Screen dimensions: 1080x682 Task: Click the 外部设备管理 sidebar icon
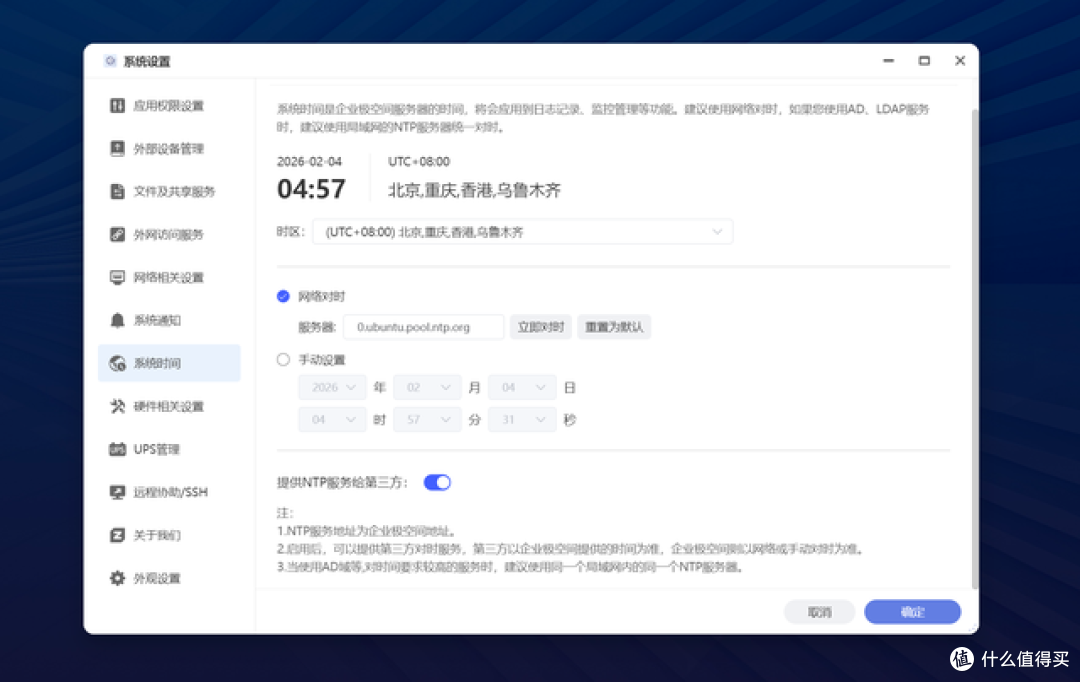pyautogui.click(x=117, y=148)
